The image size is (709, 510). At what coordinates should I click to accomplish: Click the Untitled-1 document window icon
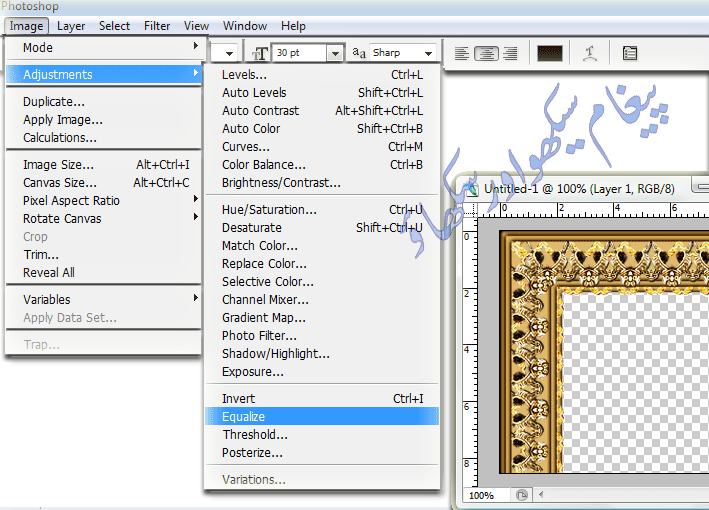471,189
